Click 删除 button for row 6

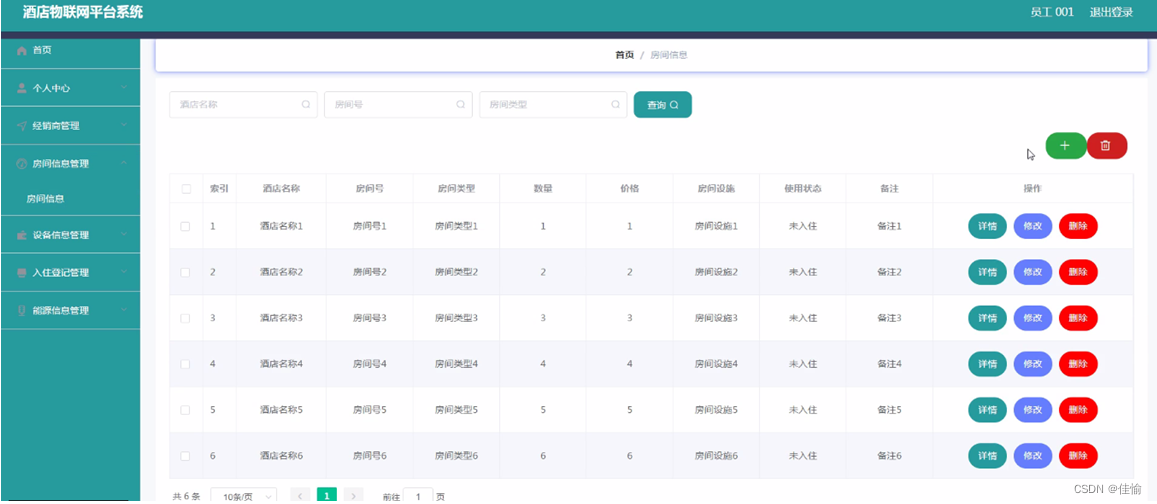tap(1078, 456)
